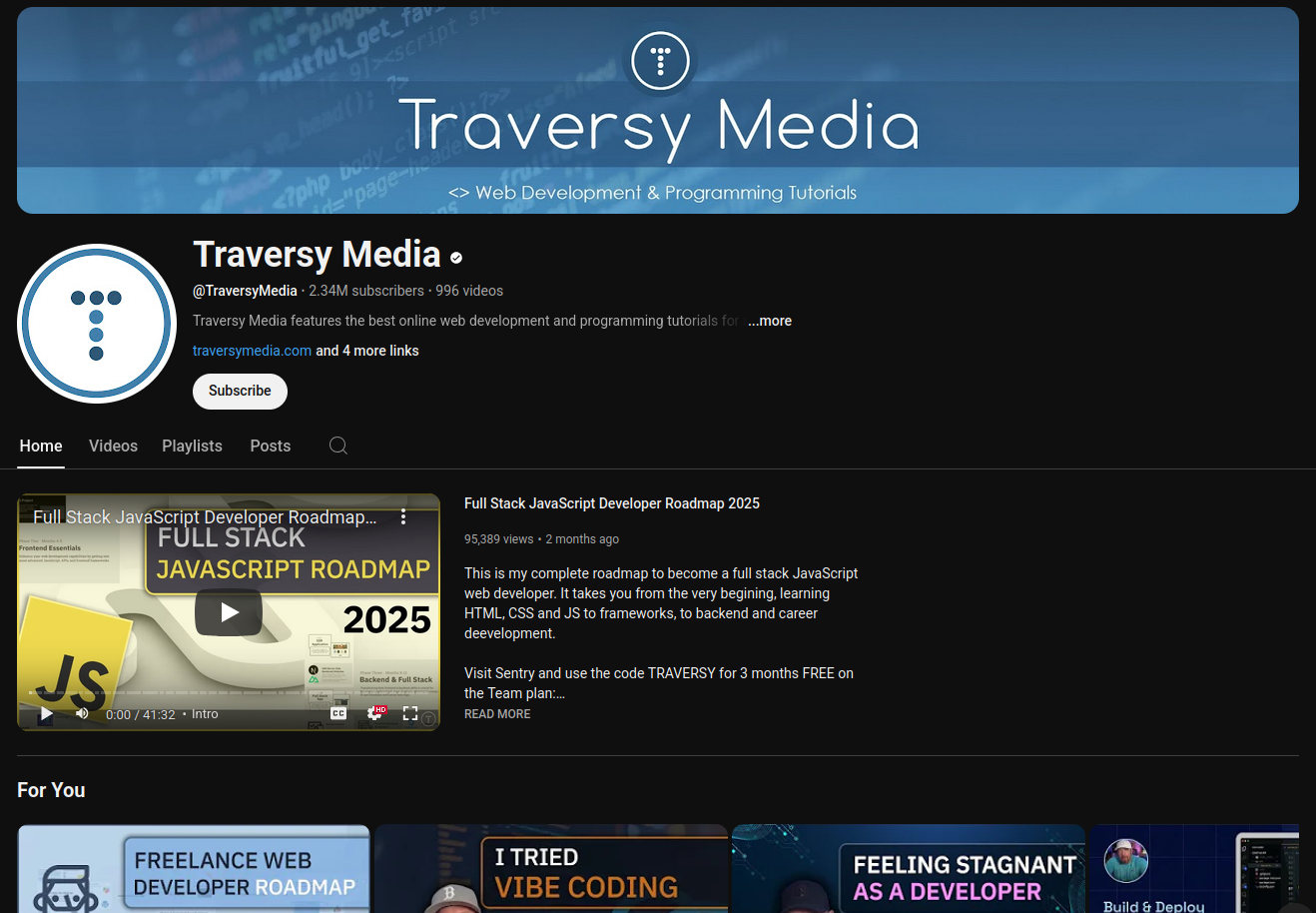Image resolution: width=1316 pixels, height=913 pixels.
Task: Click the @TraversyMedia handle
Action: click(x=245, y=291)
